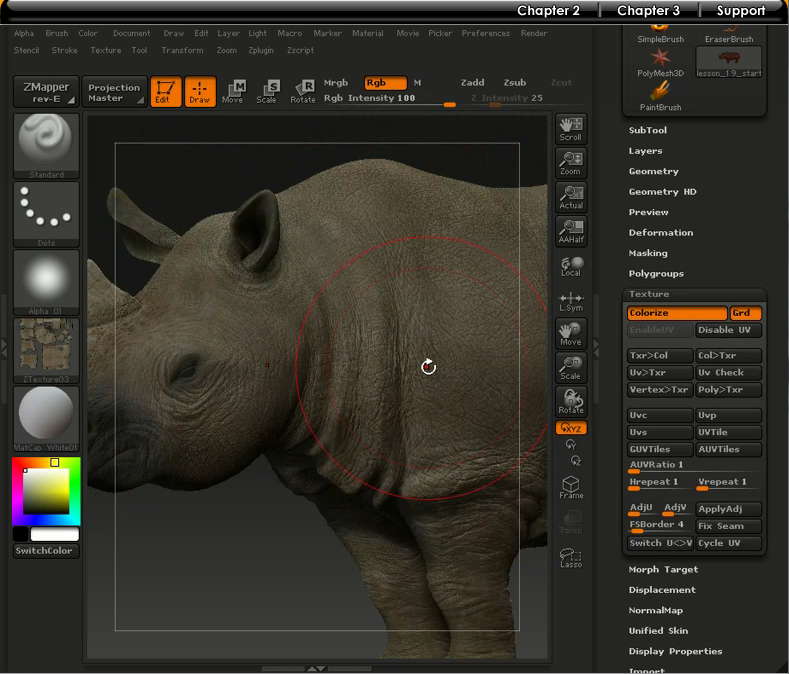Select the Zoom canvas icon
The height and width of the screenshot is (674, 789).
point(570,163)
